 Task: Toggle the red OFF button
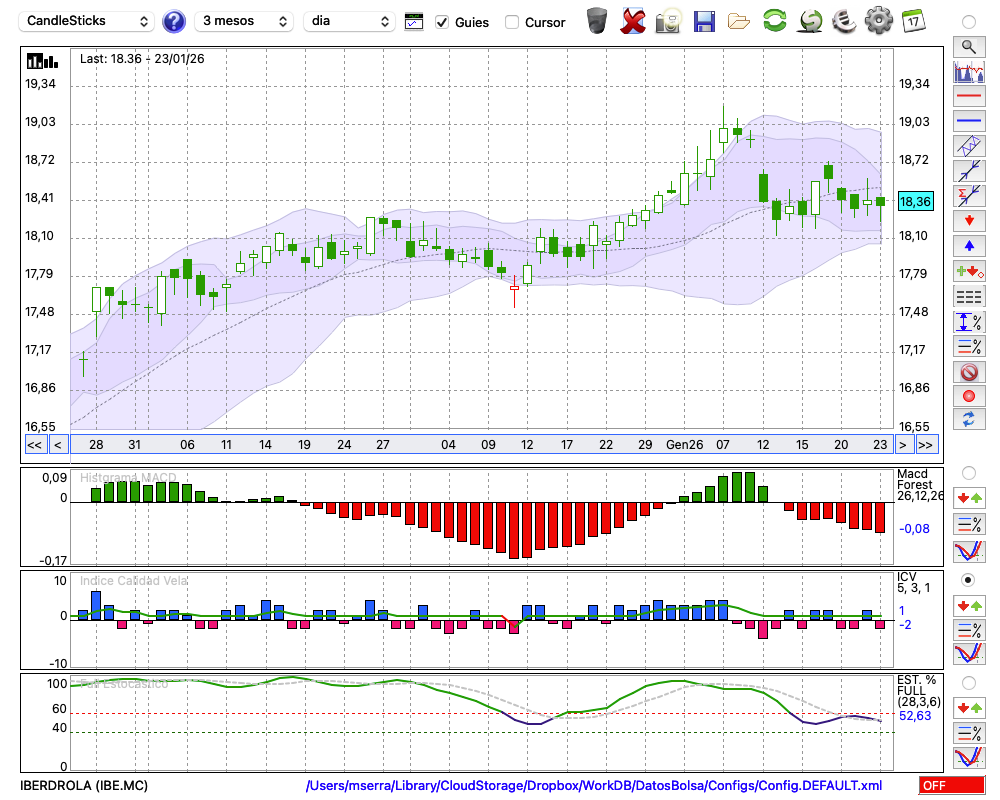(x=952, y=785)
